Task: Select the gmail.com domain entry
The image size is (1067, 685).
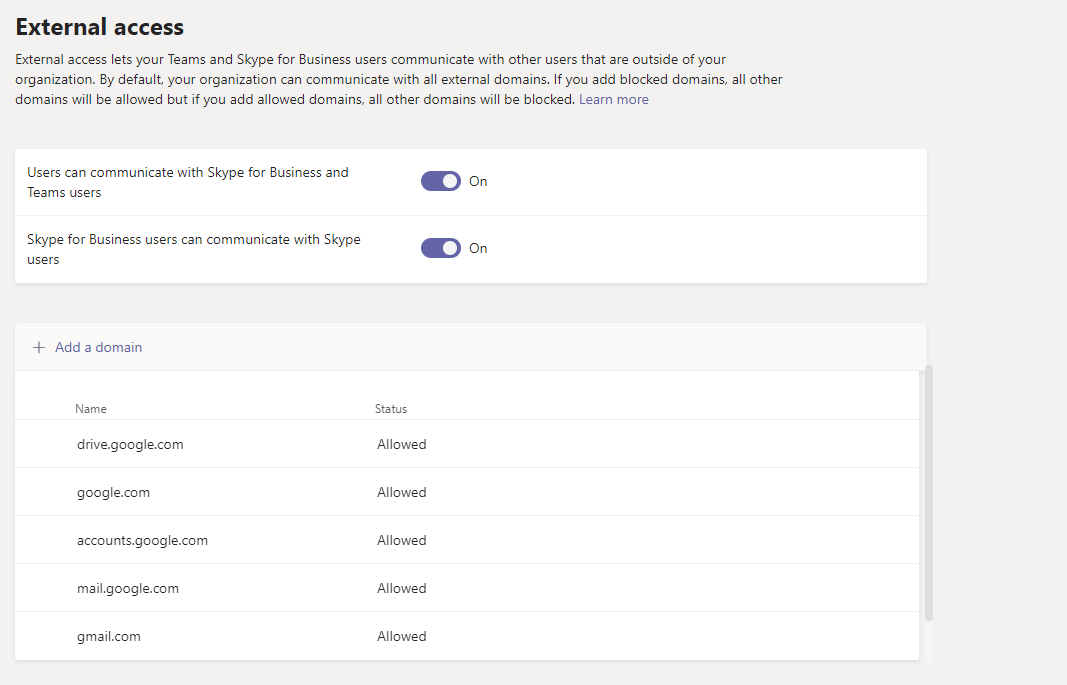Action: pyautogui.click(x=109, y=636)
